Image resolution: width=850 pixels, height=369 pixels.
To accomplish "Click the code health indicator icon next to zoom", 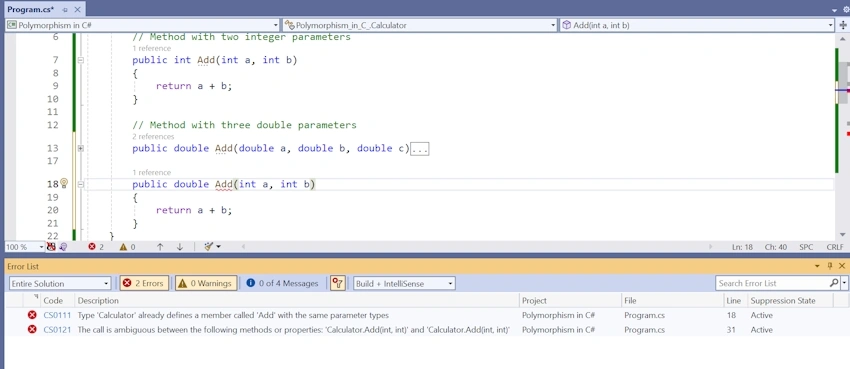I will click(51, 247).
